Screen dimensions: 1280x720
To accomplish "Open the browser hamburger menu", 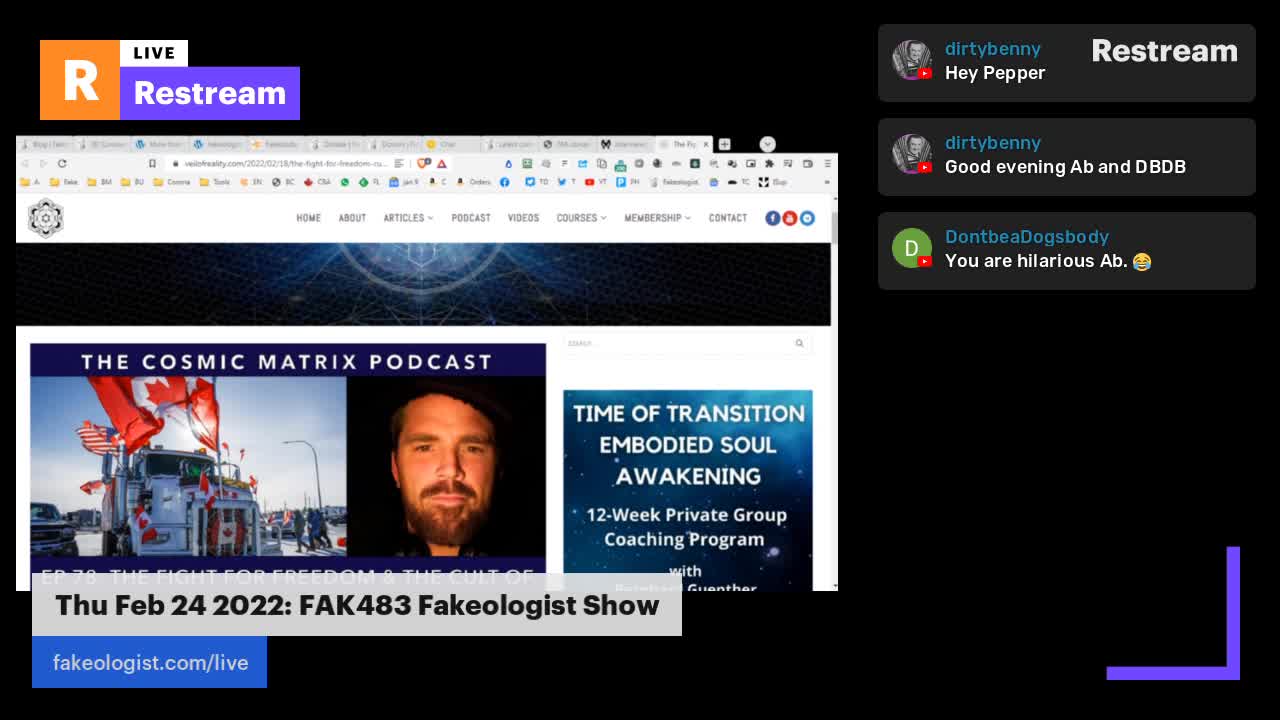I will [828, 164].
